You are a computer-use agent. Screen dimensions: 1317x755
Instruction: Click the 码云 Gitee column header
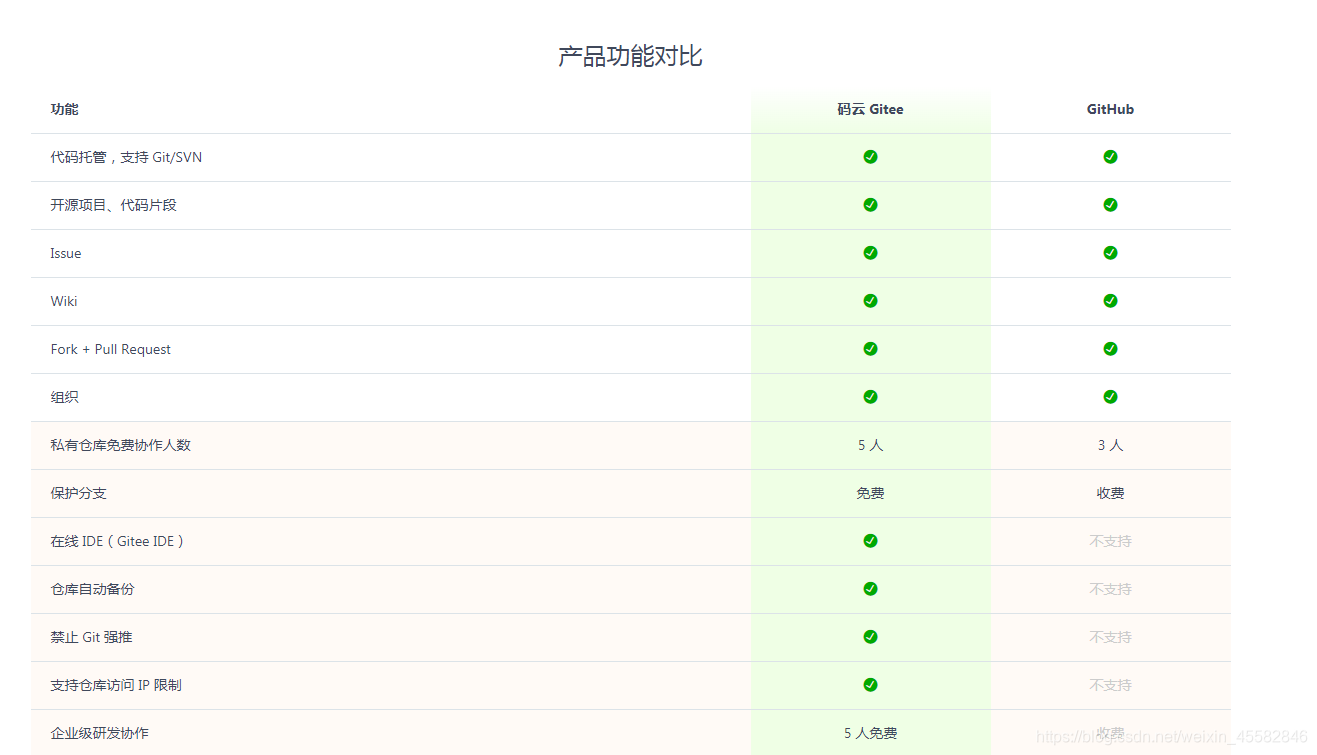tap(870, 109)
